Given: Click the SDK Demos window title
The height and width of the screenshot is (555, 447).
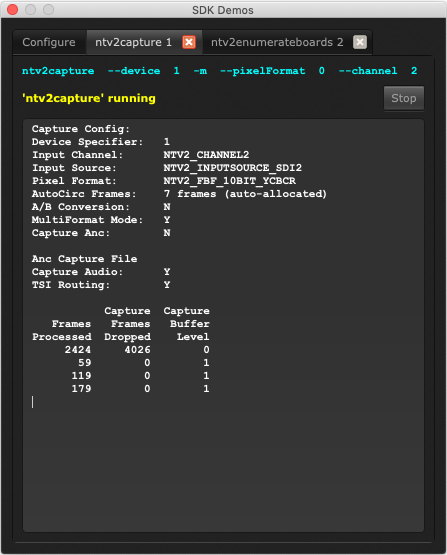Looking at the screenshot, I should pos(223,10).
